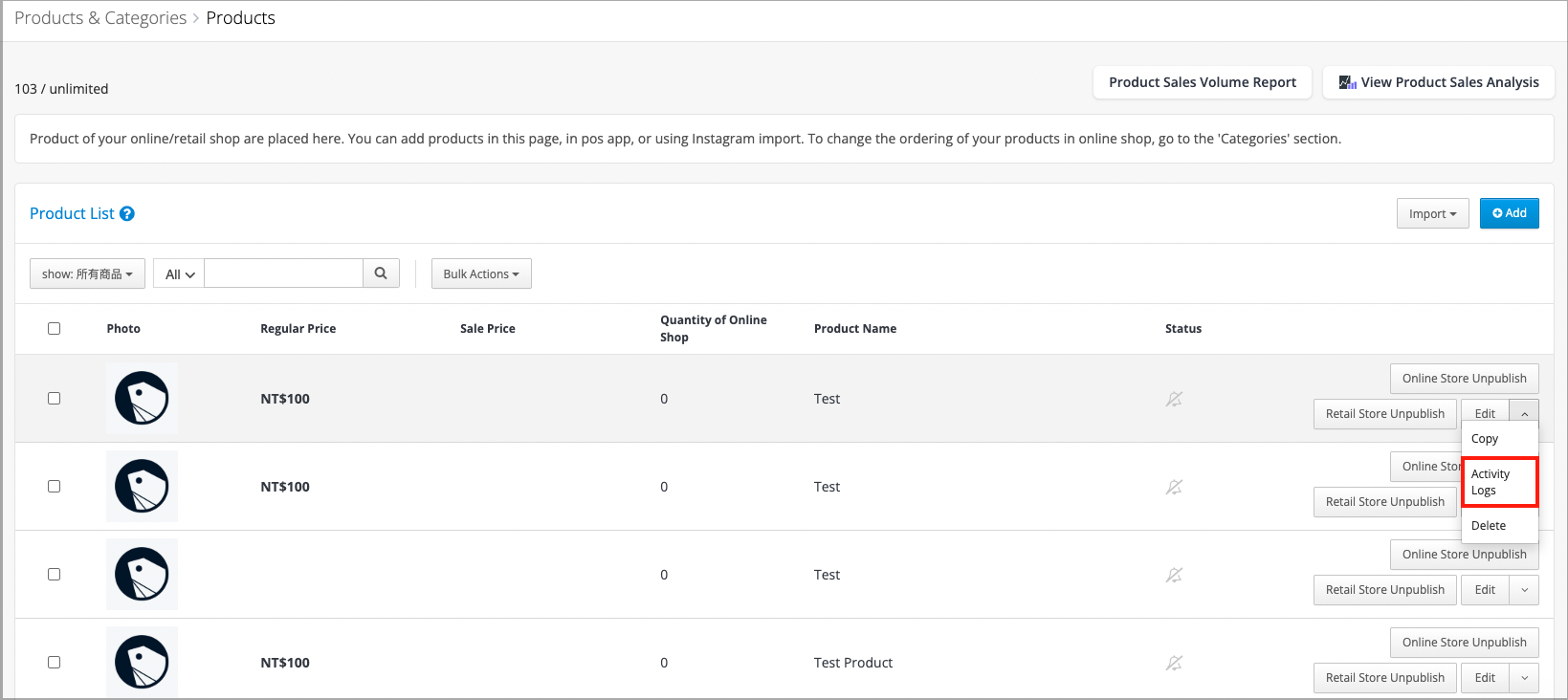The height and width of the screenshot is (700, 1568).
Task: Click the Status column header
Action: [1183, 328]
